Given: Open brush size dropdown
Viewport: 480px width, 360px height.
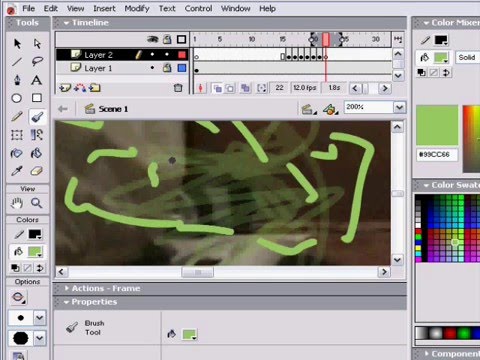Looking at the screenshot, I should pos(39,318).
